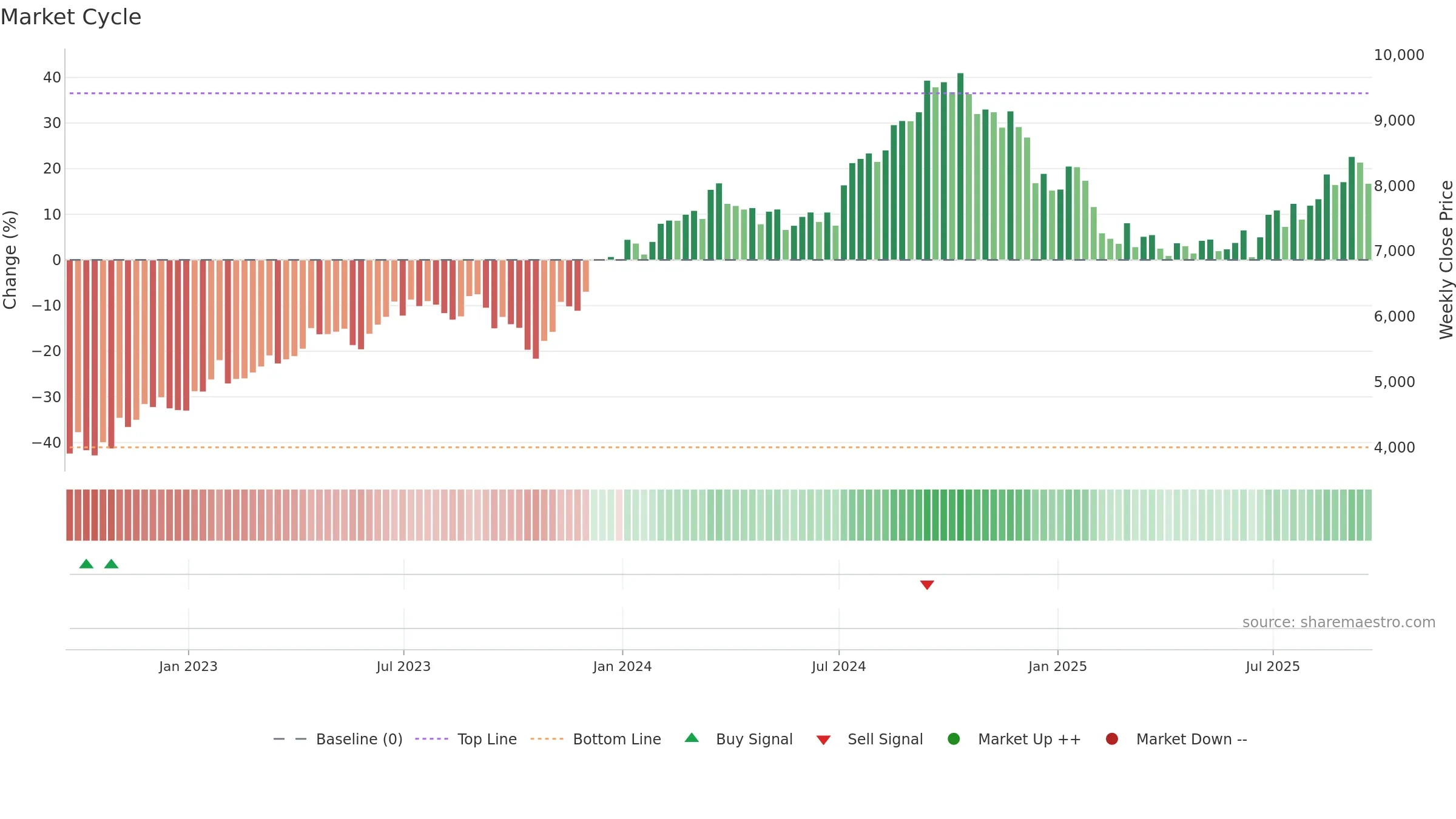Screen dimensions: 1456x819
Task: Click the Weekly Close Price axis title
Action: click(x=1446, y=260)
